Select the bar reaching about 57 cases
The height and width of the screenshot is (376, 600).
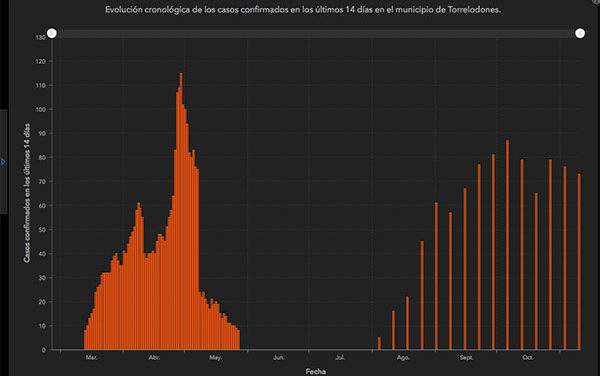(x=450, y=281)
